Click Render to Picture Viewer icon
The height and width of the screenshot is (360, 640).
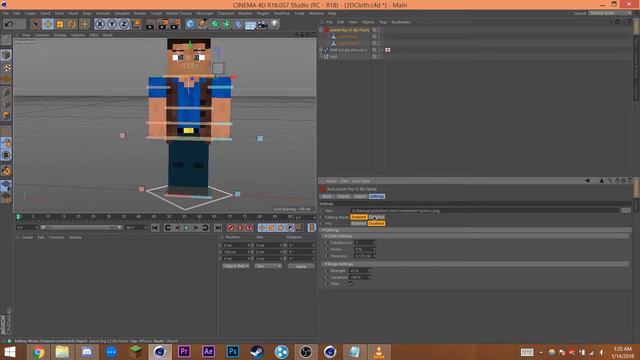tap(163, 24)
